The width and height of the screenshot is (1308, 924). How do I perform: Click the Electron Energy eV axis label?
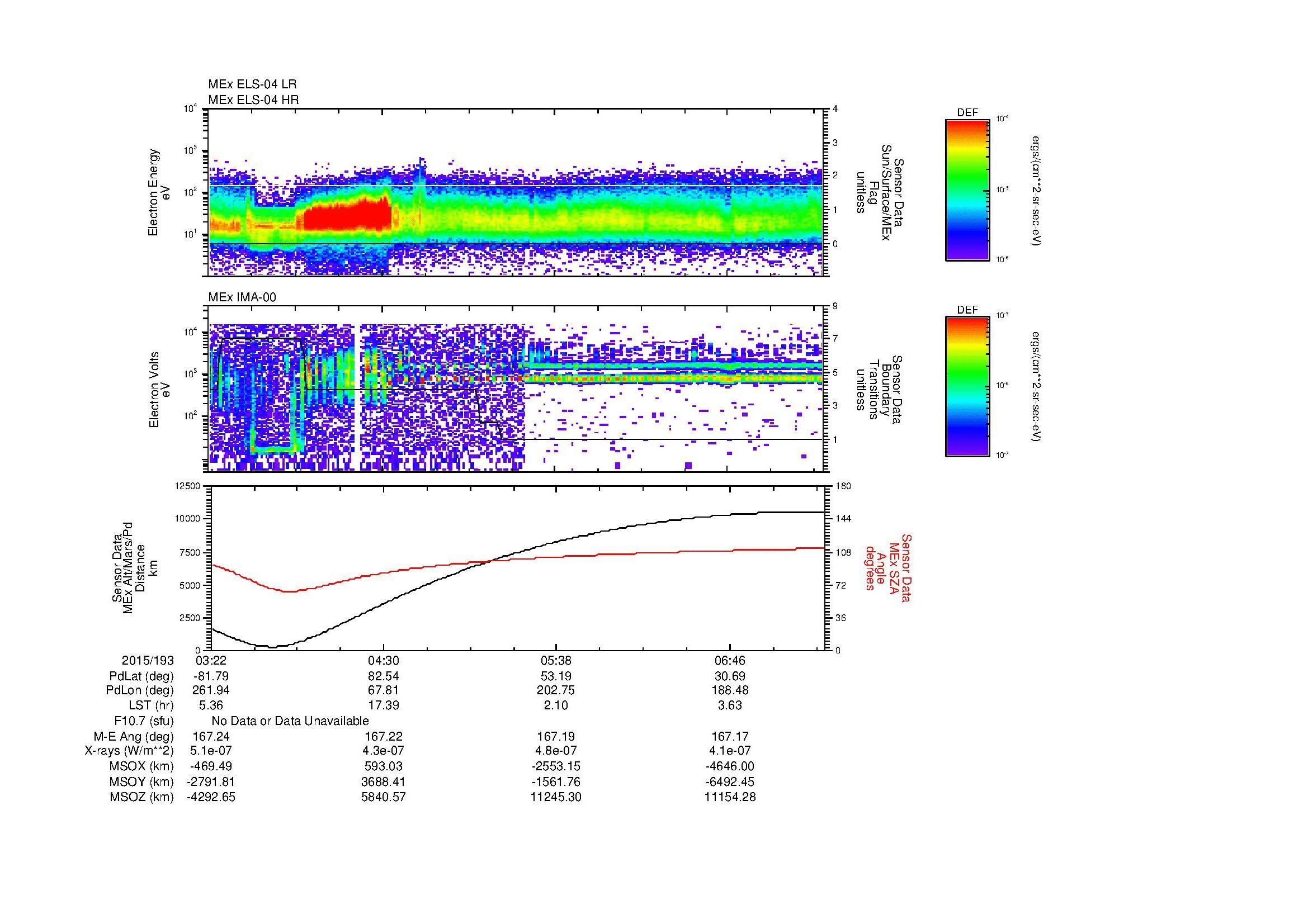click(159, 192)
